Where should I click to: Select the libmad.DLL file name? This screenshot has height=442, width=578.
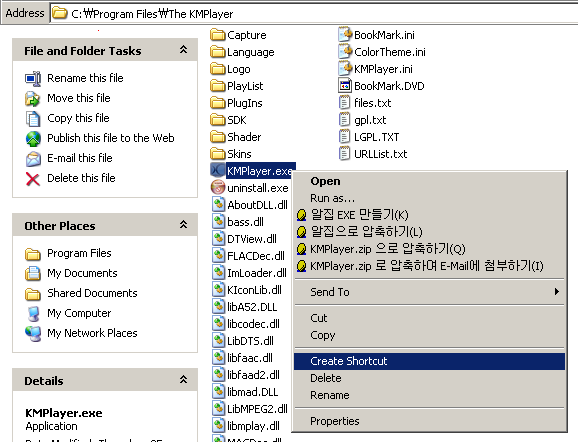[253, 392]
